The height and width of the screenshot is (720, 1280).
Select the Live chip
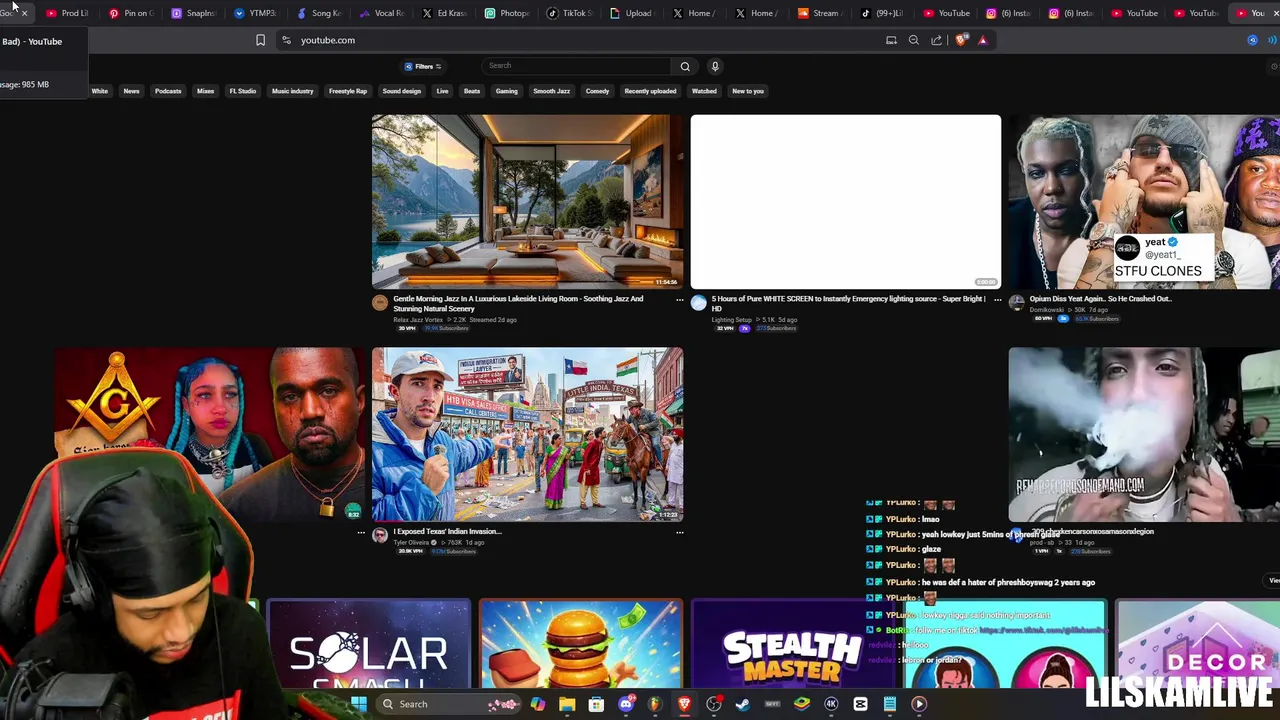tap(442, 91)
